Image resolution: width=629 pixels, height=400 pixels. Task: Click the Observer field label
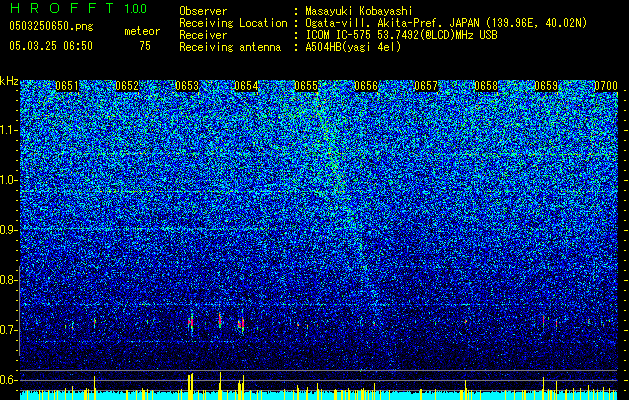pos(203,11)
